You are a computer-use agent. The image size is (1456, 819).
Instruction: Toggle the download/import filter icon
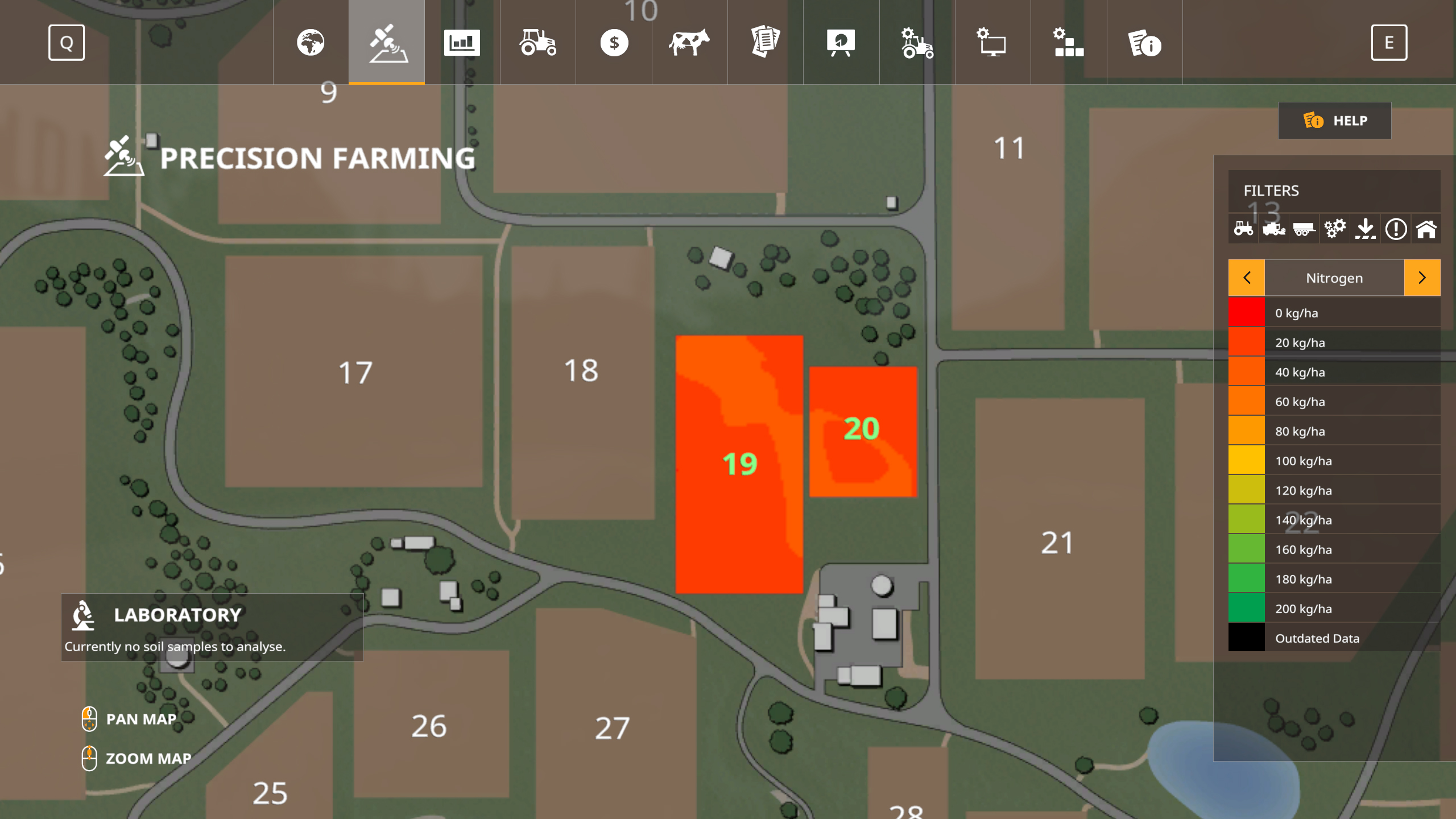point(1366,228)
